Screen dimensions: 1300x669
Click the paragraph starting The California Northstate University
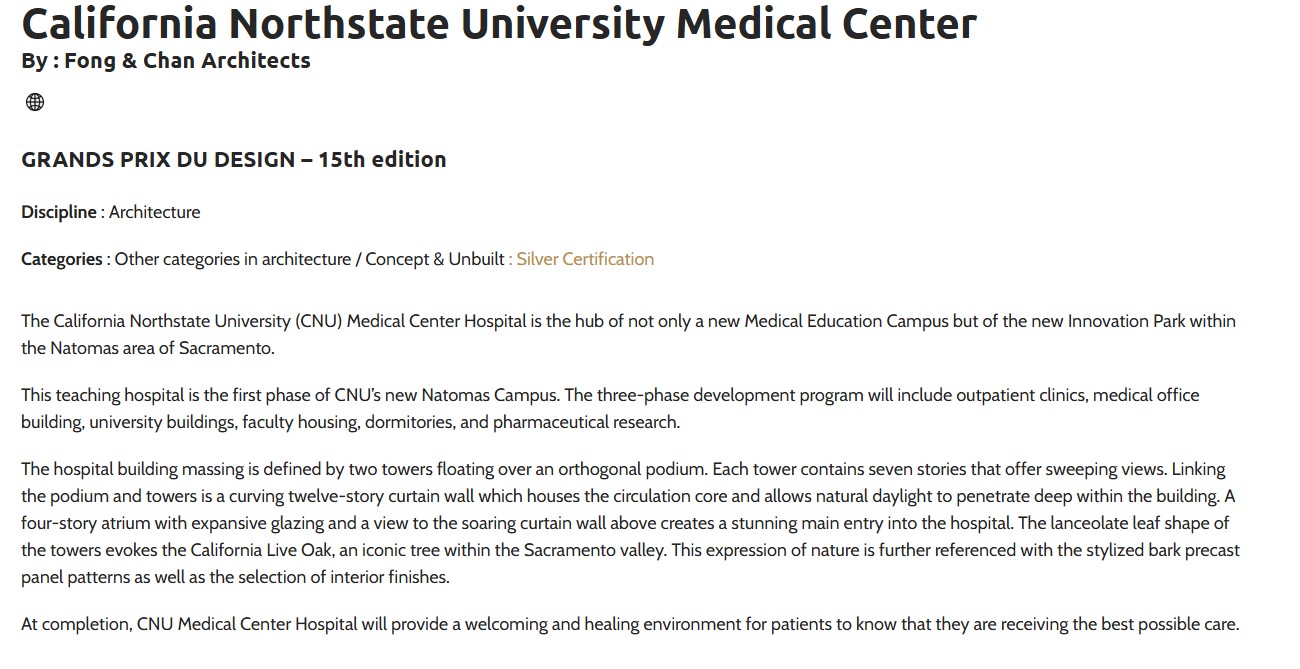(628, 335)
